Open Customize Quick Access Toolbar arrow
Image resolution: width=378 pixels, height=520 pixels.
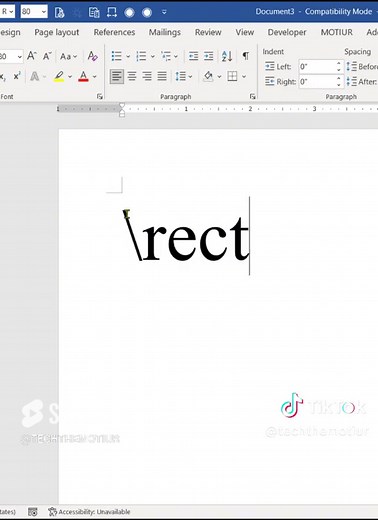click(164, 12)
